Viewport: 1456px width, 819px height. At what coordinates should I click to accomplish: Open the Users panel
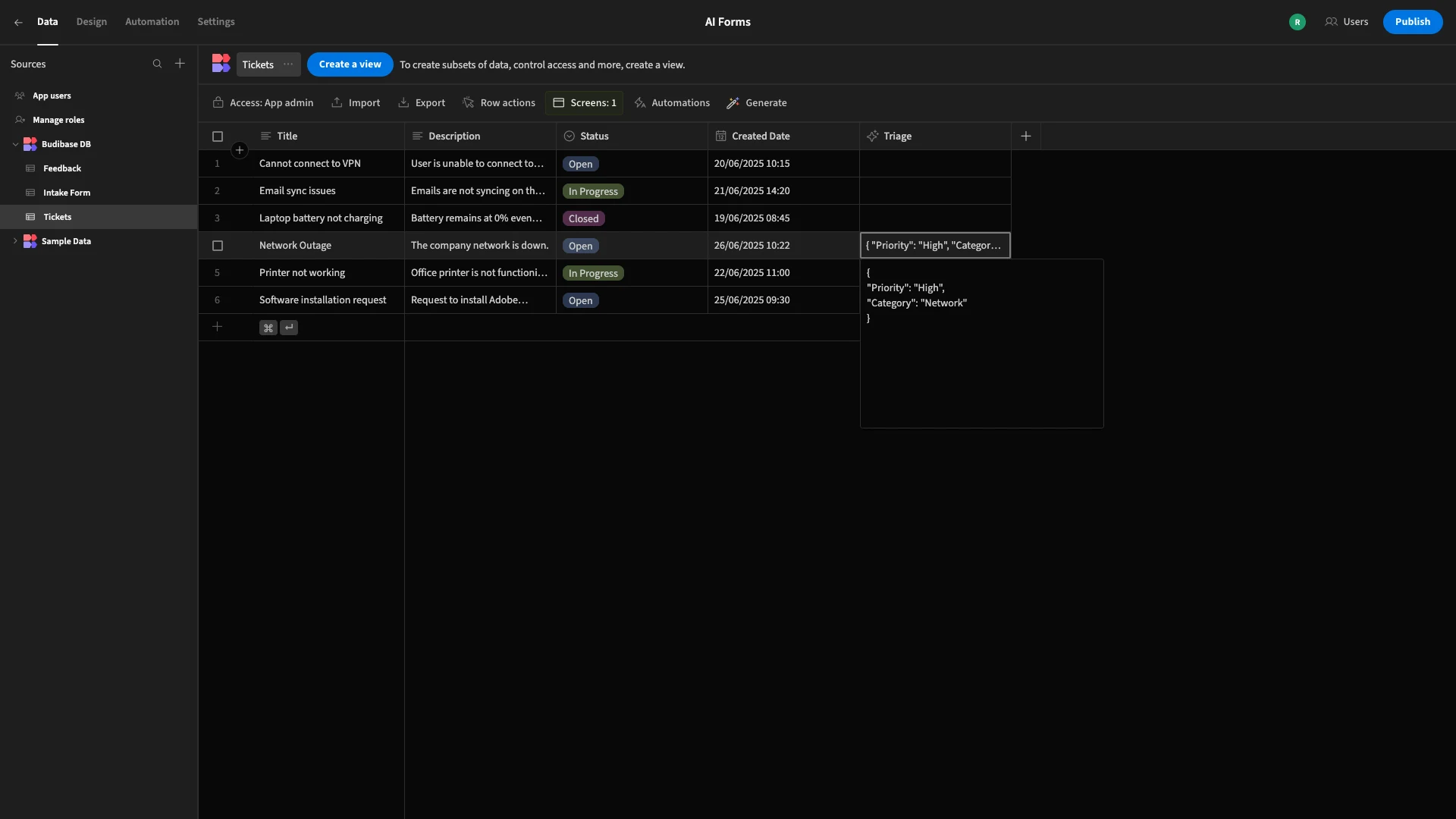tap(1347, 22)
